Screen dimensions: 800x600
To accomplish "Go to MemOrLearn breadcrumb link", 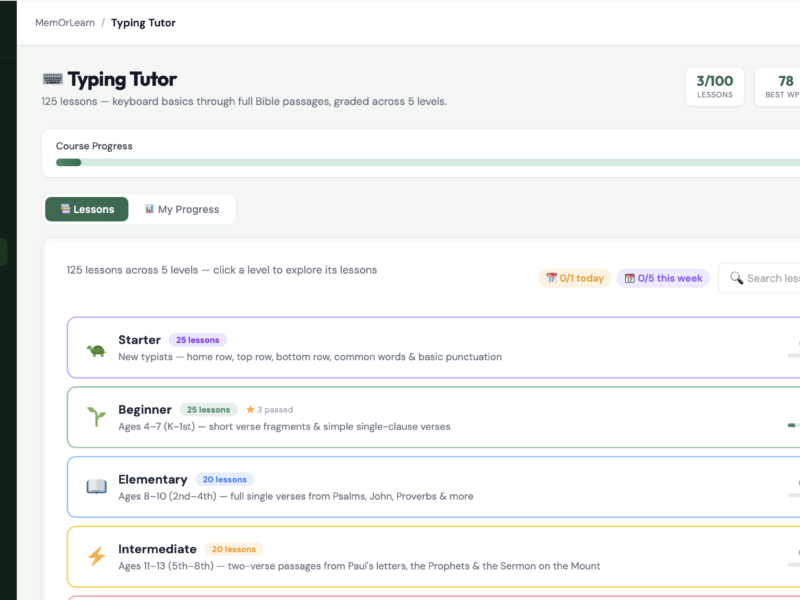I will click(x=65, y=22).
